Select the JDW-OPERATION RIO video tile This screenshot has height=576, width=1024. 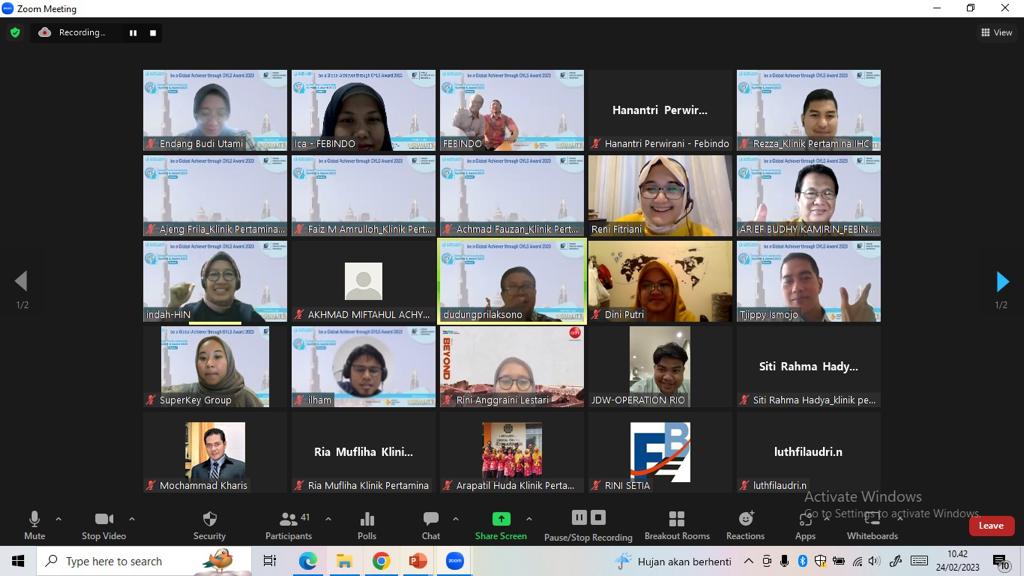660,367
